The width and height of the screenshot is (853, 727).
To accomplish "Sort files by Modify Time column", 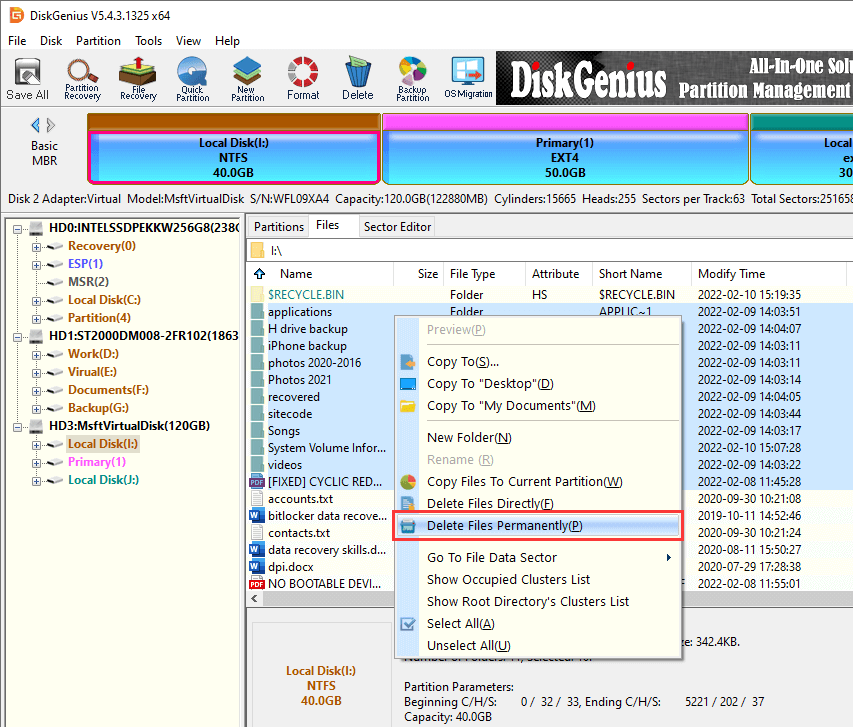I will click(731, 274).
